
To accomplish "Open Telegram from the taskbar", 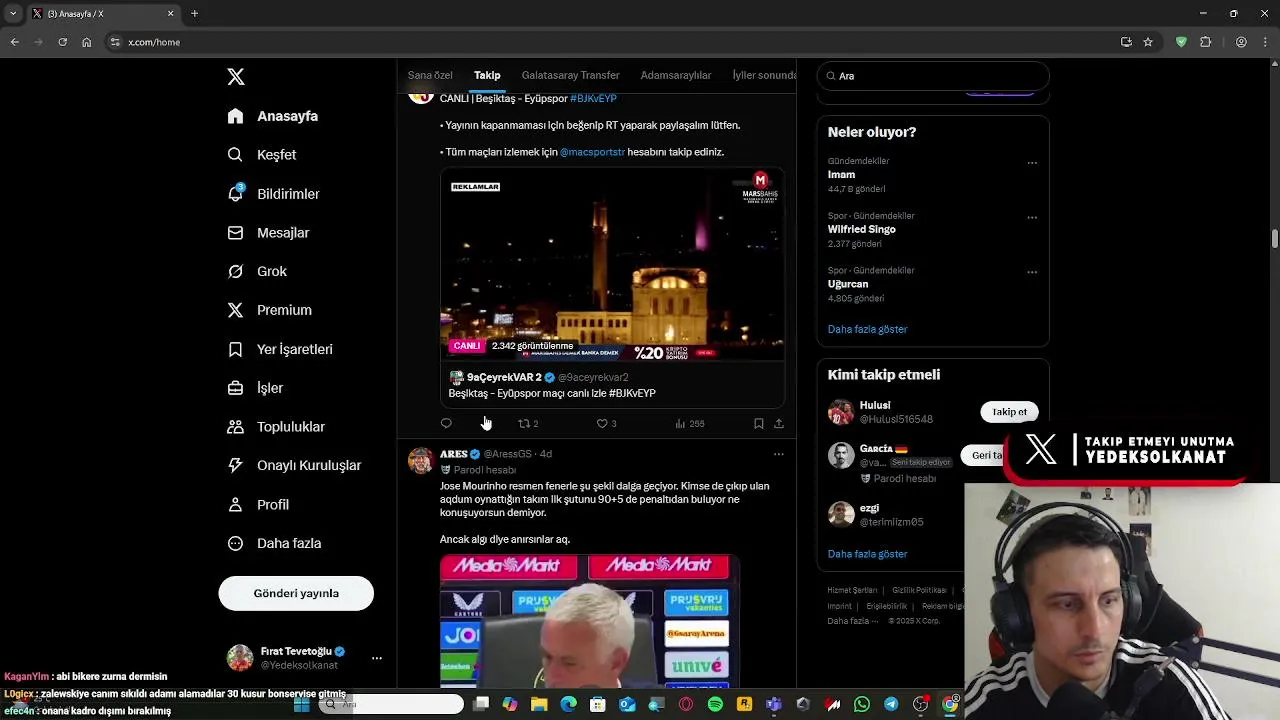I will pos(891,705).
